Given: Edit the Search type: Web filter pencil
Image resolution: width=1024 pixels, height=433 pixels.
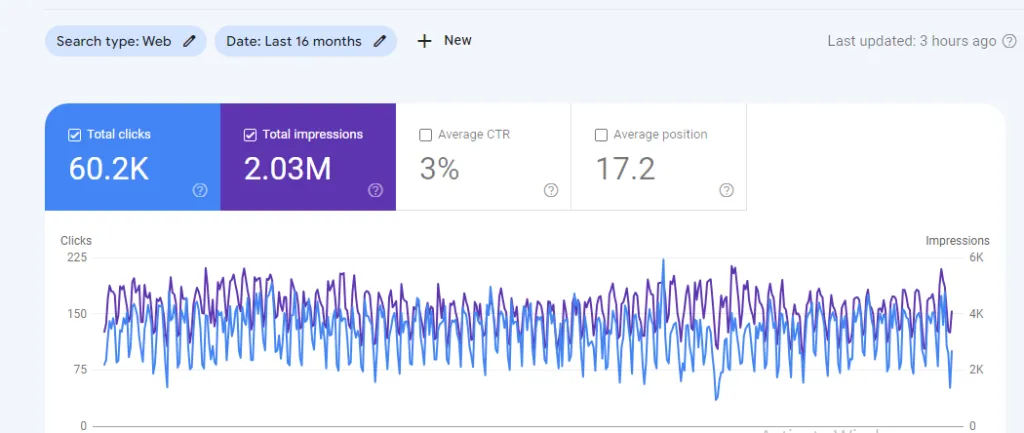Looking at the screenshot, I should (x=189, y=41).
